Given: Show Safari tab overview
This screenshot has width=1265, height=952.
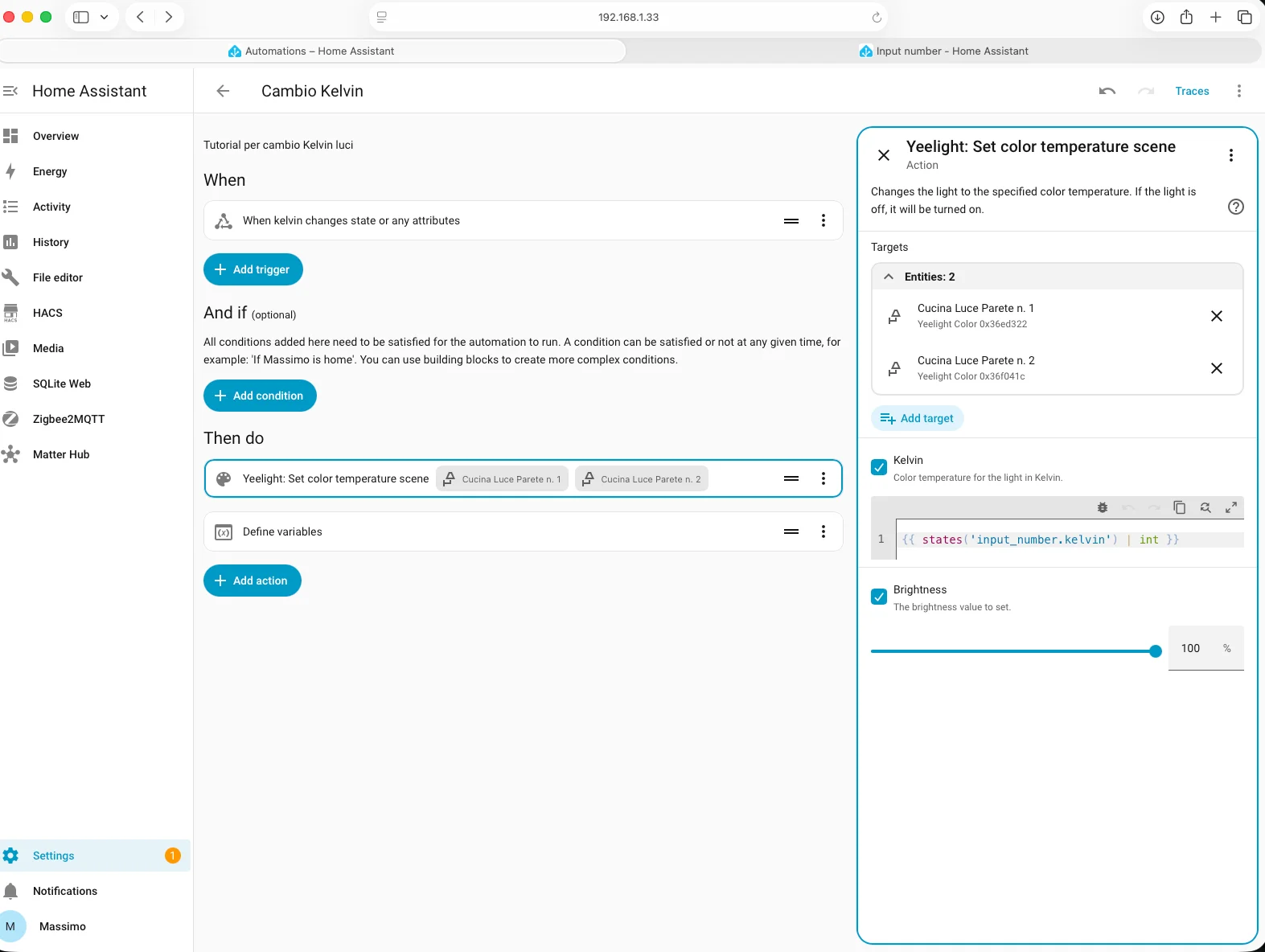Looking at the screenshot, I should tap(1244, 17).
